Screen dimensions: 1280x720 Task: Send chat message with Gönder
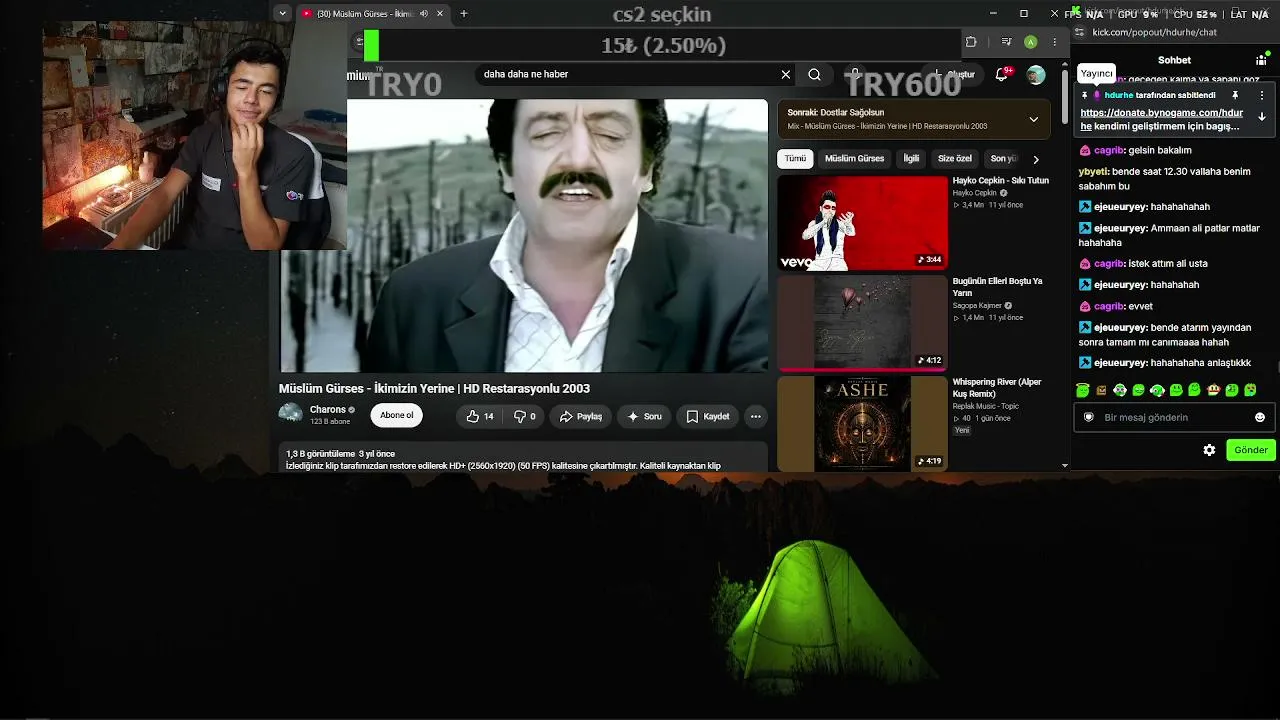pyautogui.click(x=1250, y=450)
